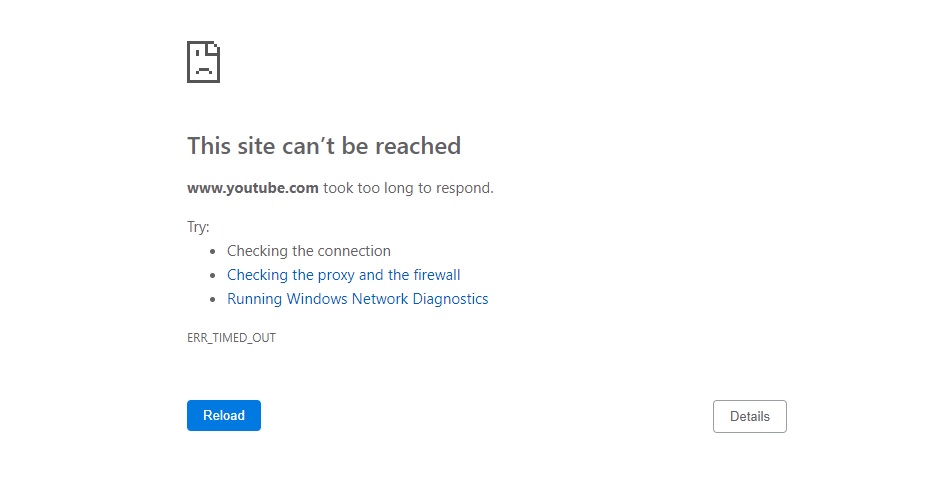Open Checking the proxy and the firewall link

coord(343,275)
